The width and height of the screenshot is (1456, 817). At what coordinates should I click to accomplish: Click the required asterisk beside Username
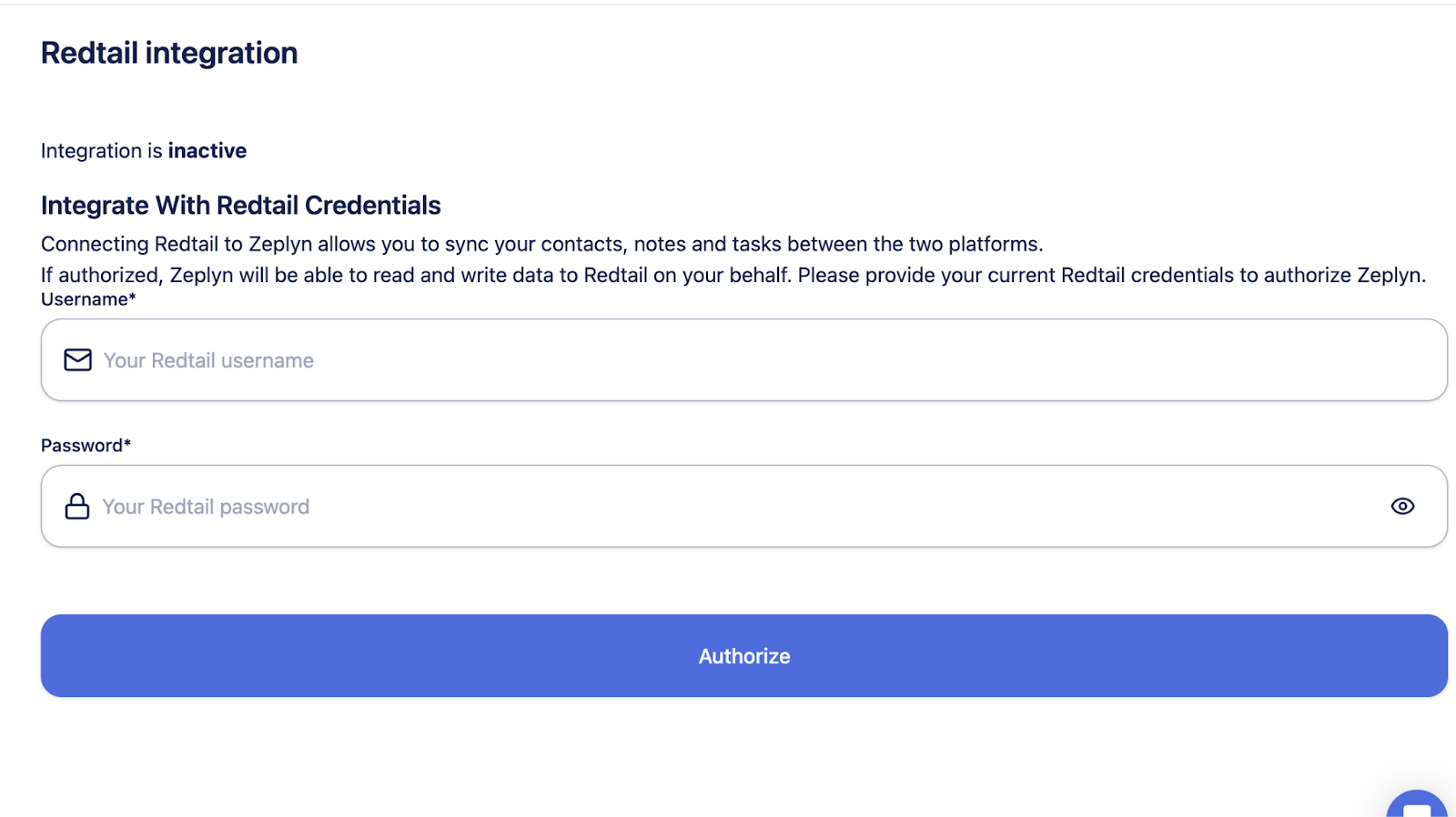[x=133, y=298]
